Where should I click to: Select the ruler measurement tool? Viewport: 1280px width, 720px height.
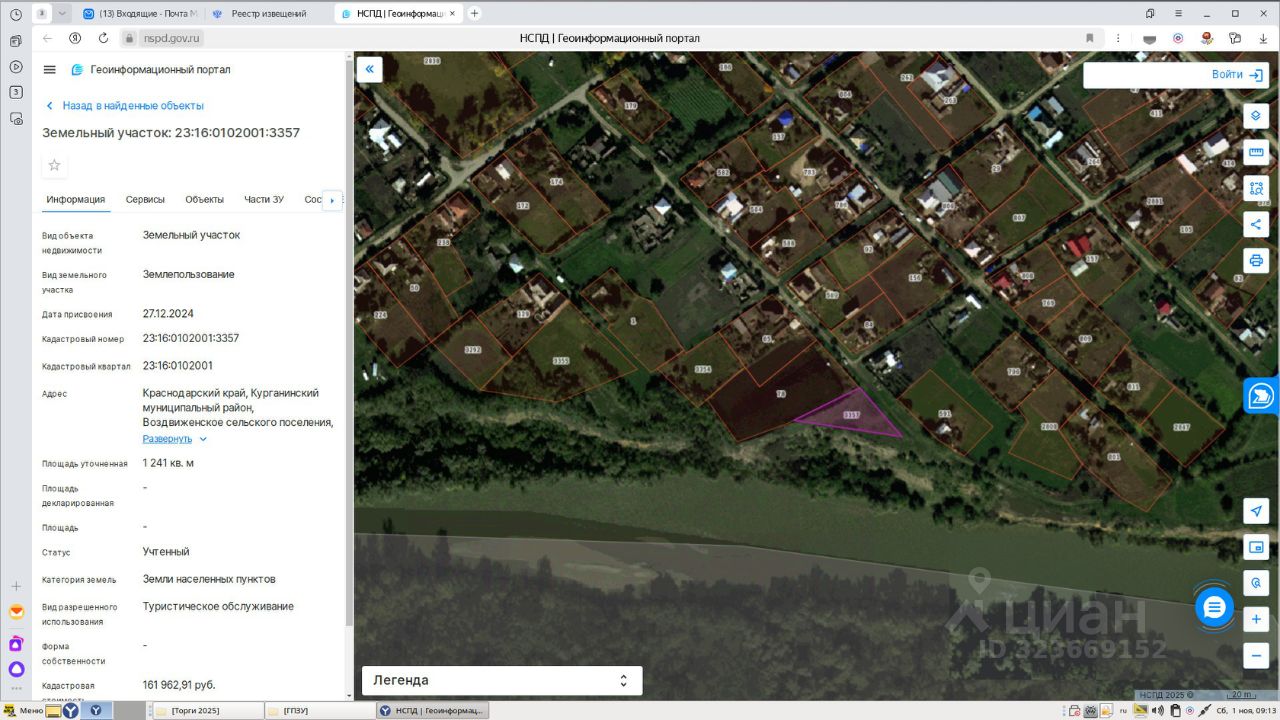point(1256,153)
